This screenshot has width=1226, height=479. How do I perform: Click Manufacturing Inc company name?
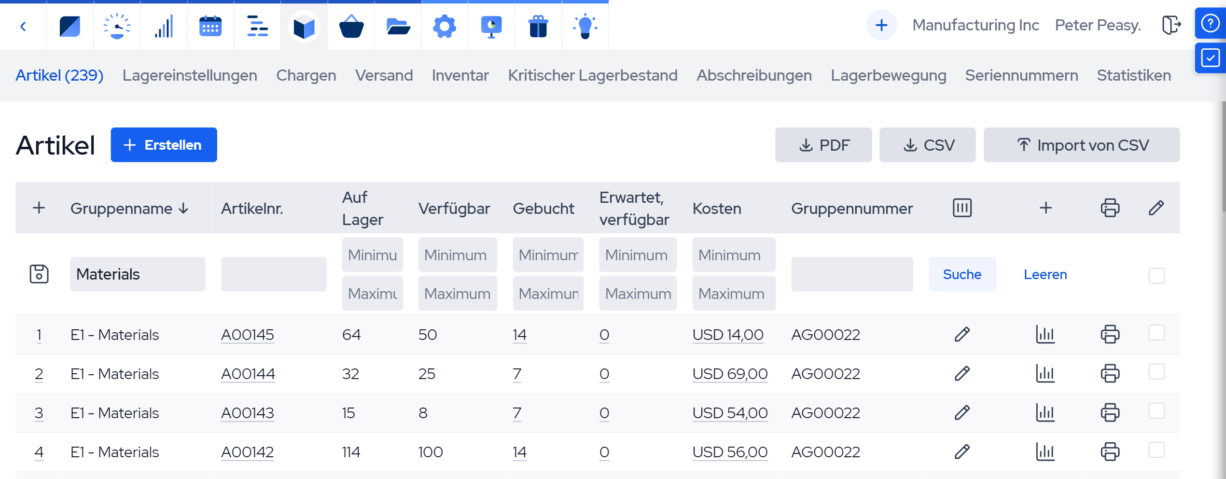click(976, 26)
